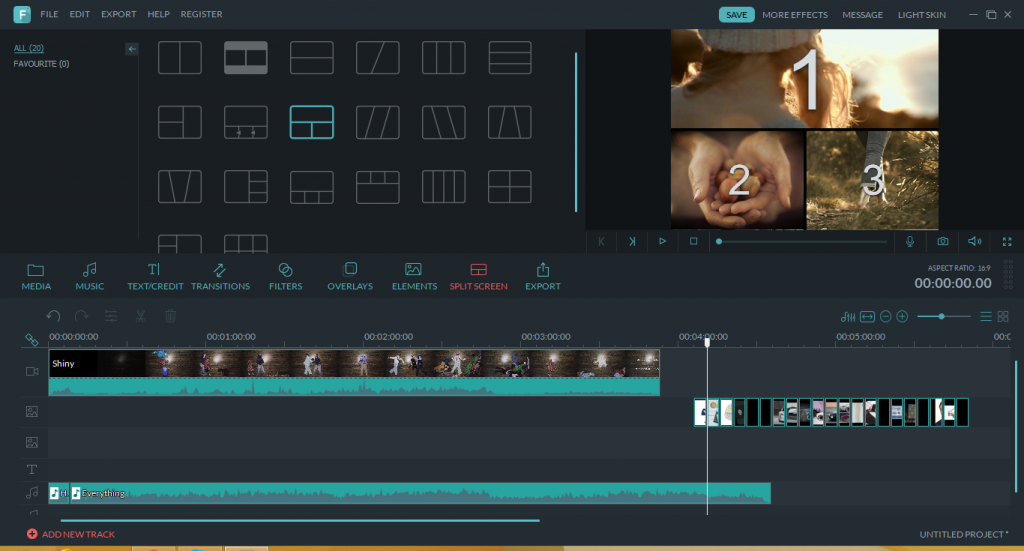This screenshot has width=1024, height=551.
Task: Open the Media library tab
Action: tap(36, 276)
